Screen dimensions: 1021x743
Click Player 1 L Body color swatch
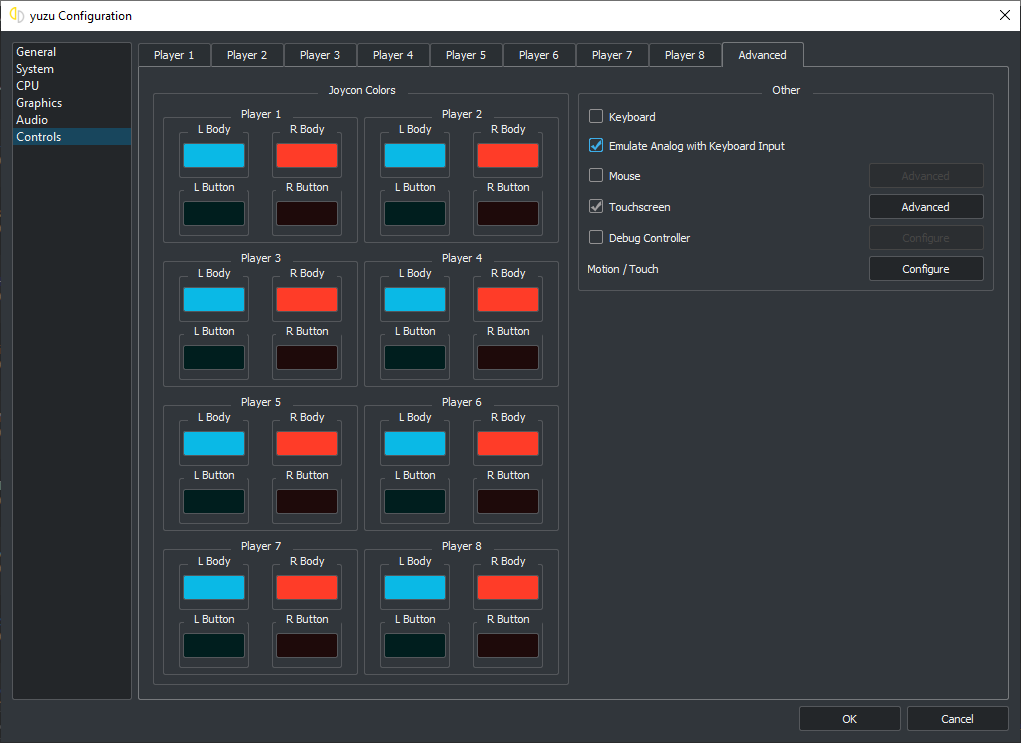(x=214, y=156)
